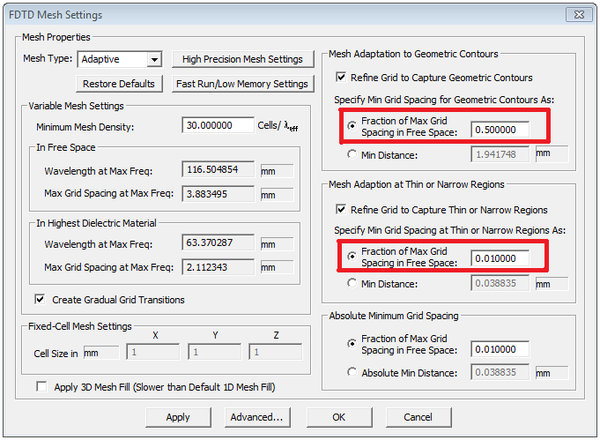The width and height of the screenshot is (600, 440).
Task: Edit the Minimum Mesh Density field
Action: [x=219, y=126]
